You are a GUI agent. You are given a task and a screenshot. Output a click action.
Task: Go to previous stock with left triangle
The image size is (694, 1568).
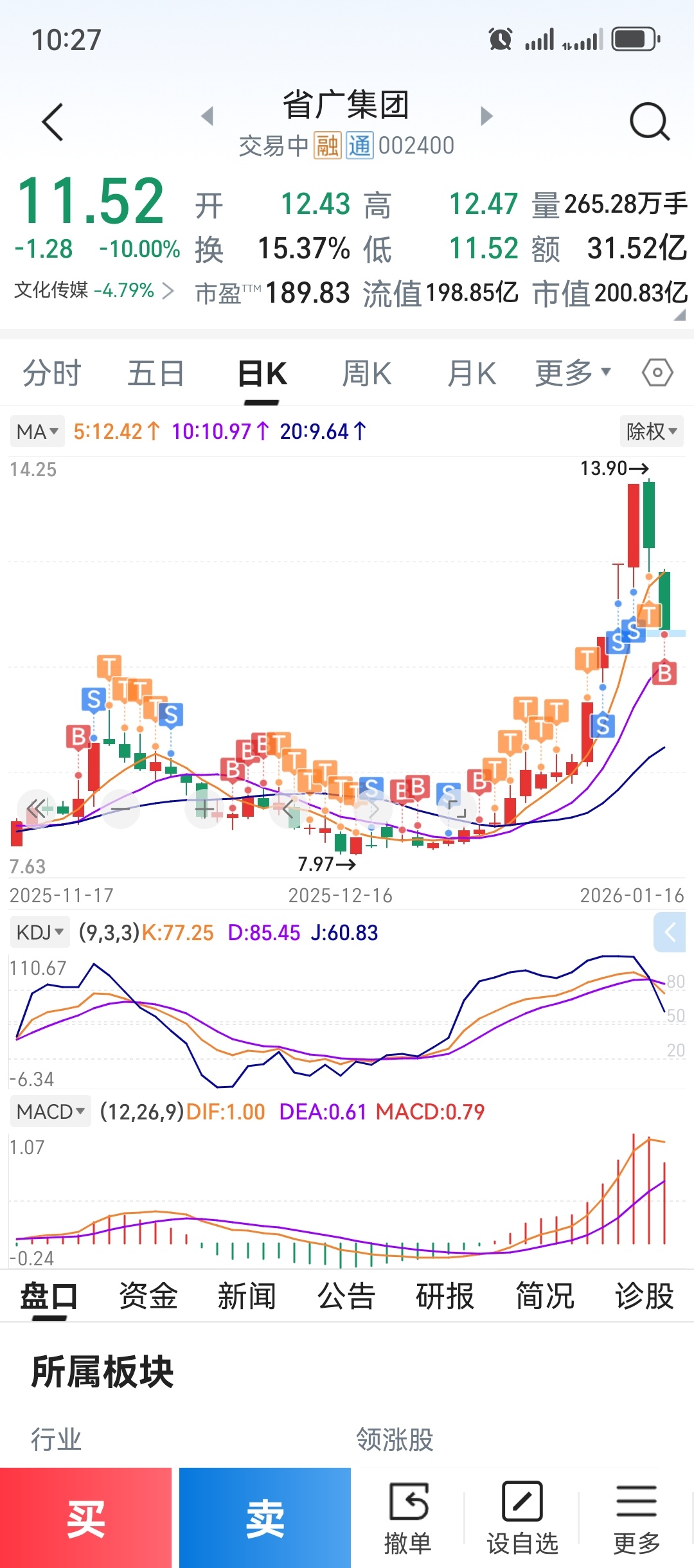point(207,116)
